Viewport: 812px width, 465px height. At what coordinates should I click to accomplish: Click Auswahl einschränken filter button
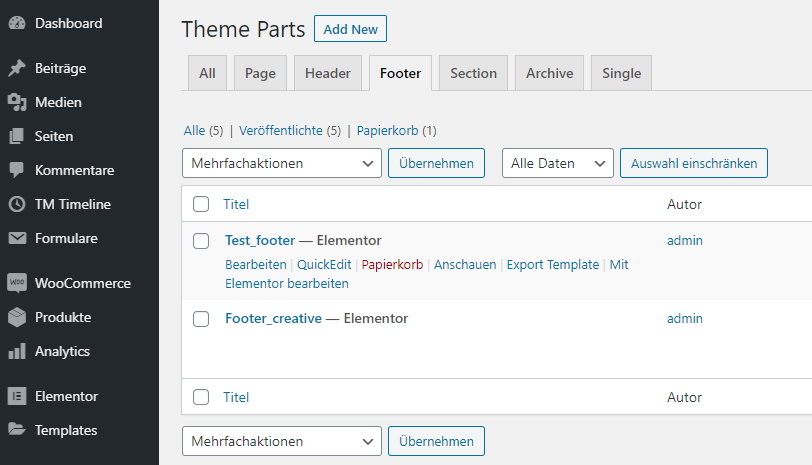[693, 163]
